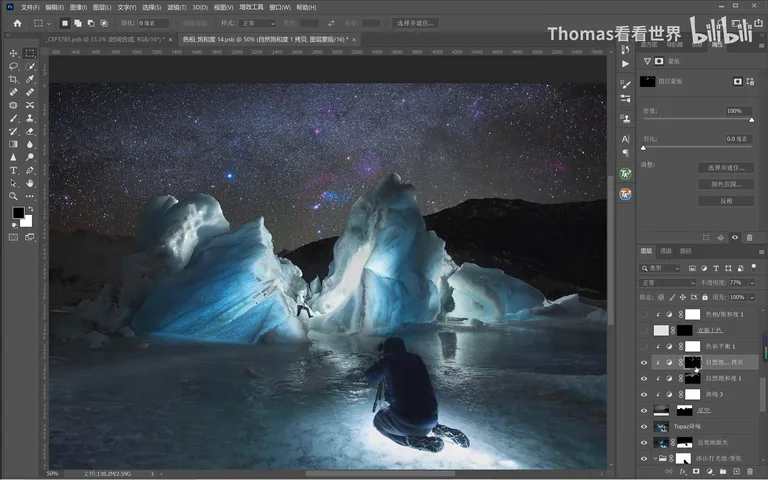Image resolution: width=768 pixels, height=480 pixels.
Task: Click the 羽化 feather input field in options bar
Action: coord(153,23)
